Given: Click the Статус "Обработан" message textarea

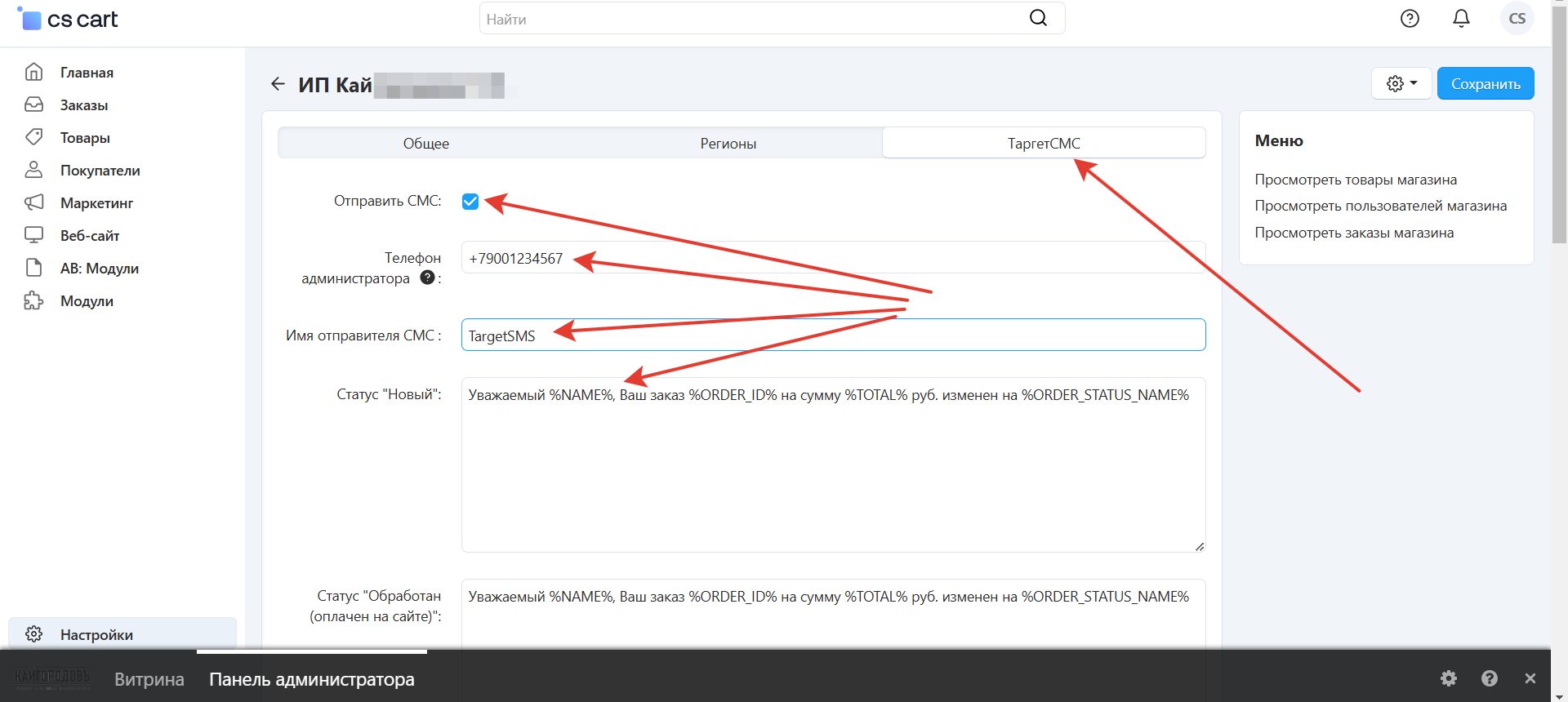Looking at the screenshot, I should pos(833,614).
